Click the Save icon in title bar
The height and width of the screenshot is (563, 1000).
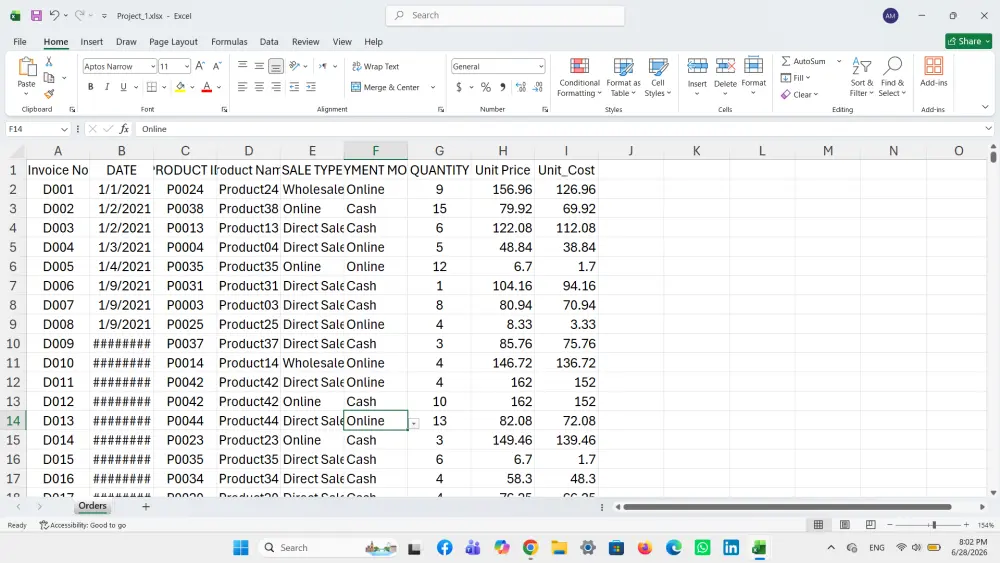point(36,15)
